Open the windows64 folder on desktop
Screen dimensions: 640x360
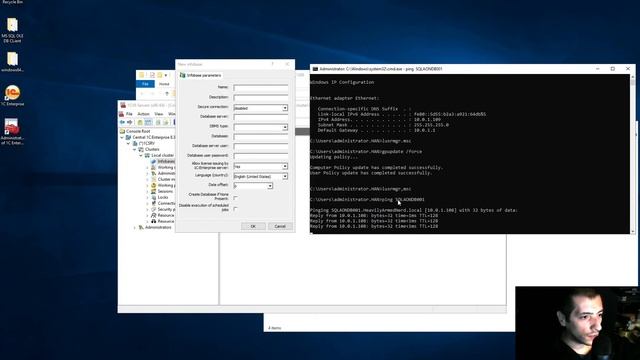[x=12, y=62]
